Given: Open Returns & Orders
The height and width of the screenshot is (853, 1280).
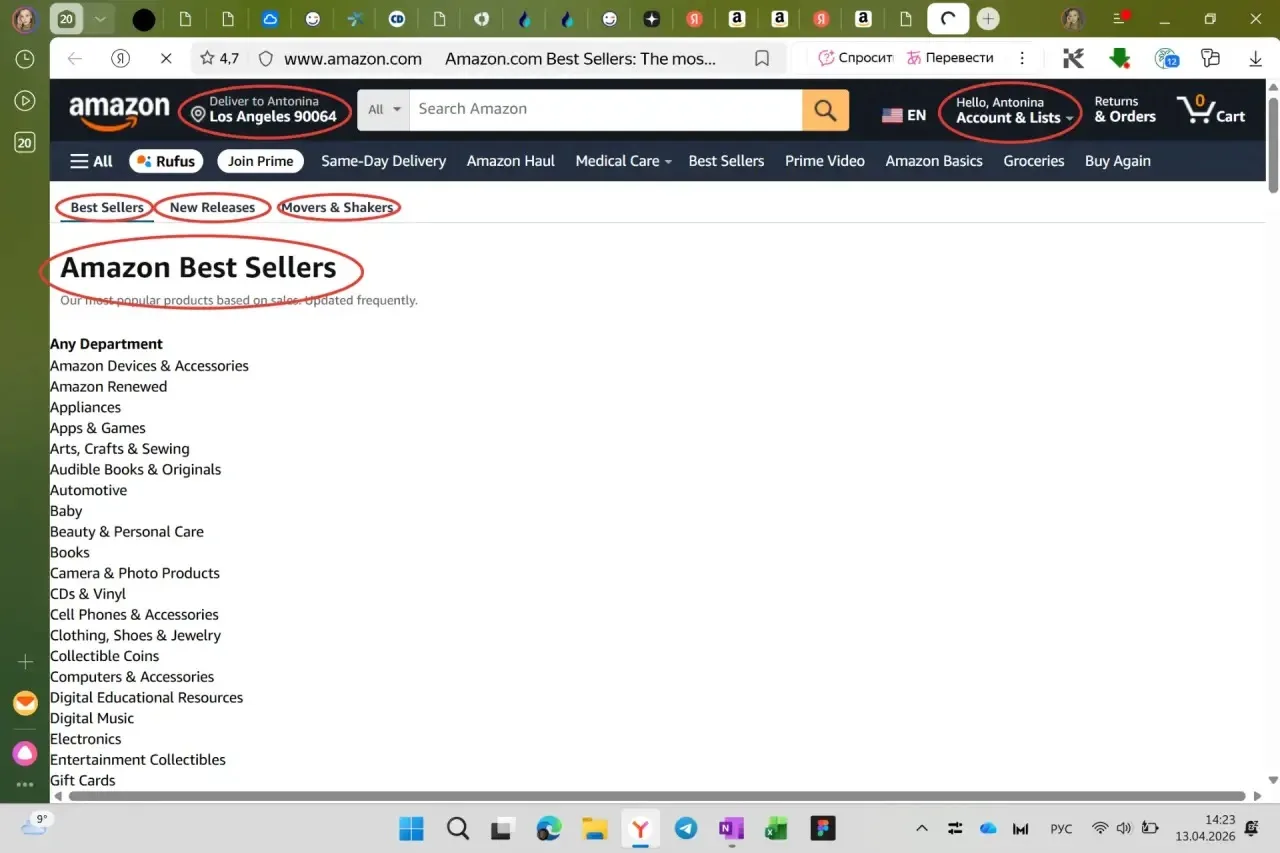Looking at the screenshot, I should [x=1125, y=110].
